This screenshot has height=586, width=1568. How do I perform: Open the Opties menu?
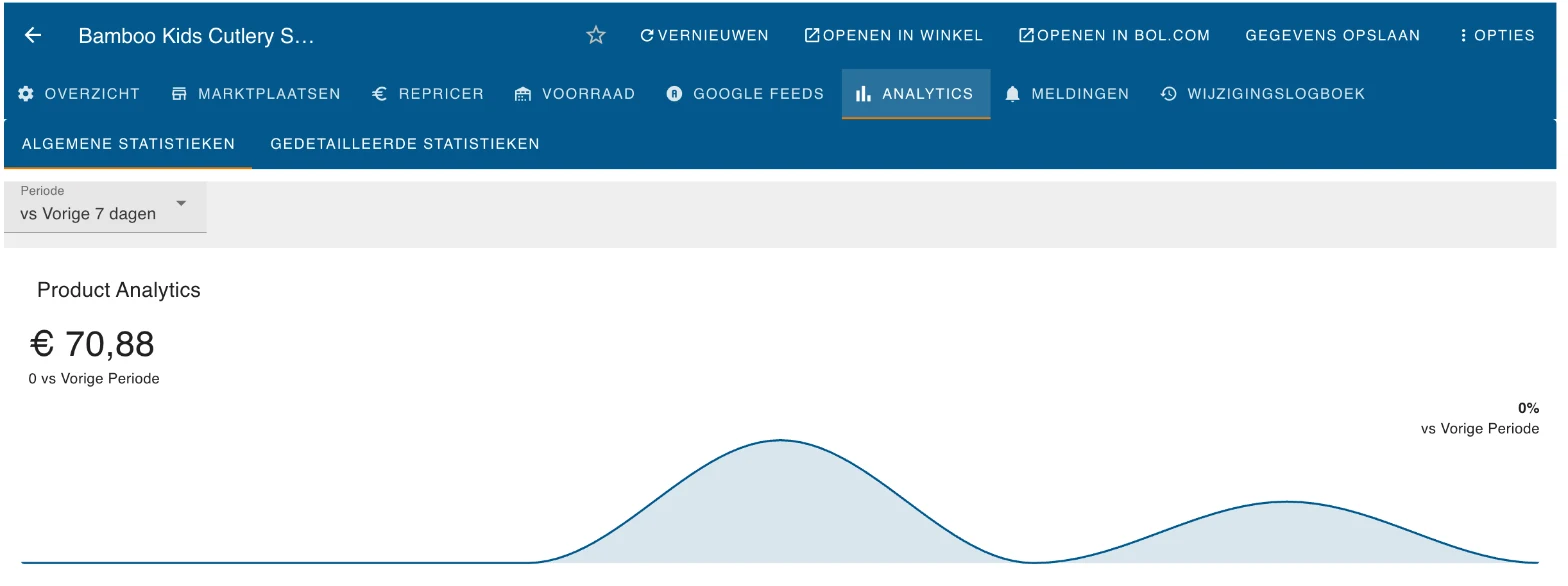[x=1496, y=35]
